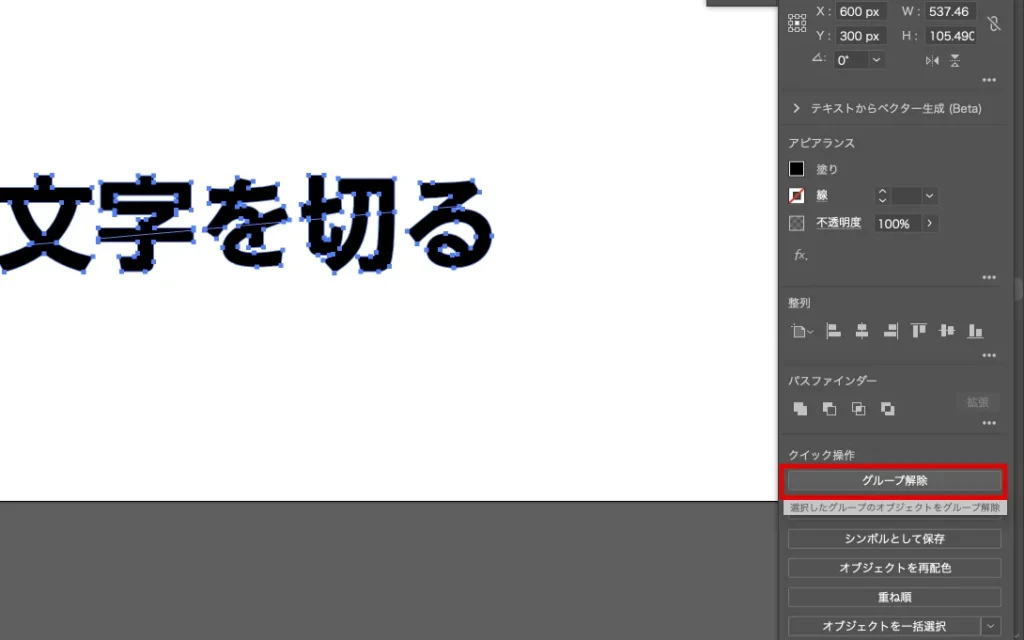Click the flip vertical icon
Image resolution: width=1024 pixels, height=640 pixels.
coord(955,60)
